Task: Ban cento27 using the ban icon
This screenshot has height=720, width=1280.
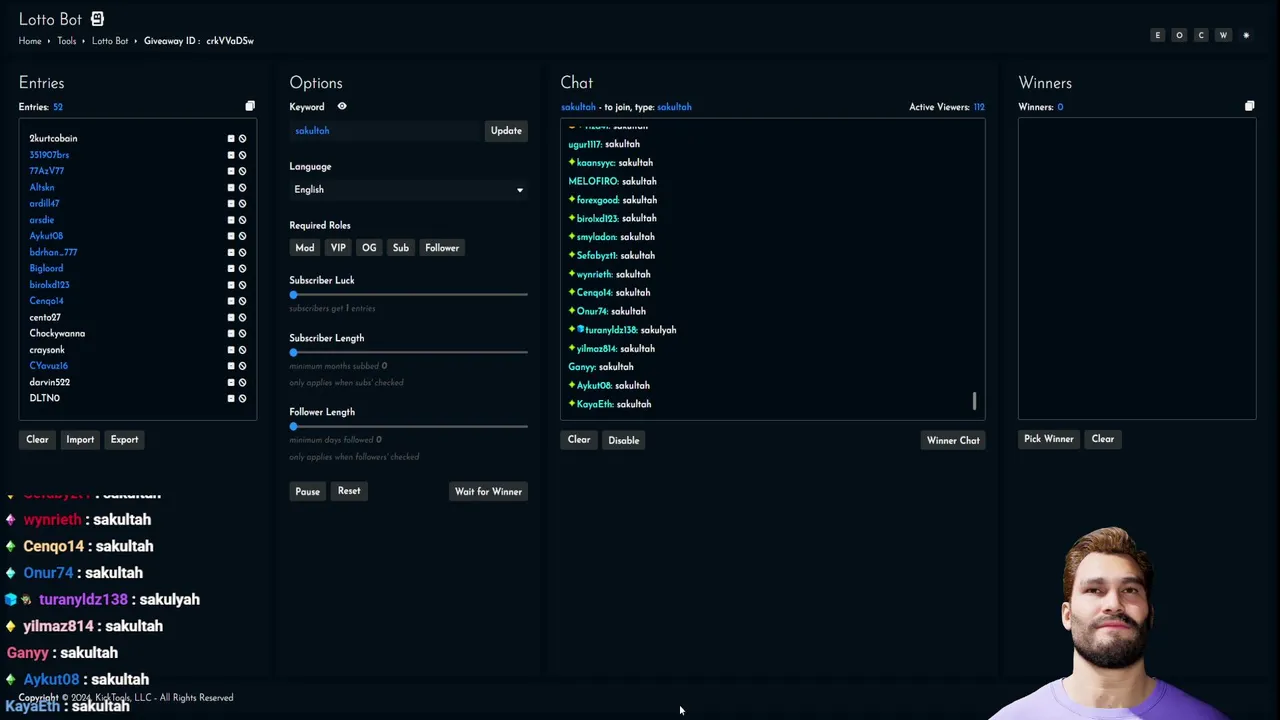Action: point(242,317)
